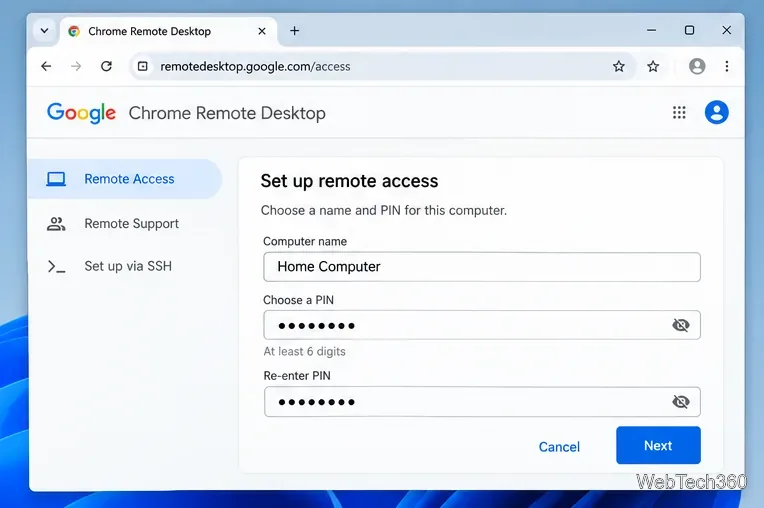764x508 pixels.
Task: Open the blue Google account avatar
Action: (717, 113)
